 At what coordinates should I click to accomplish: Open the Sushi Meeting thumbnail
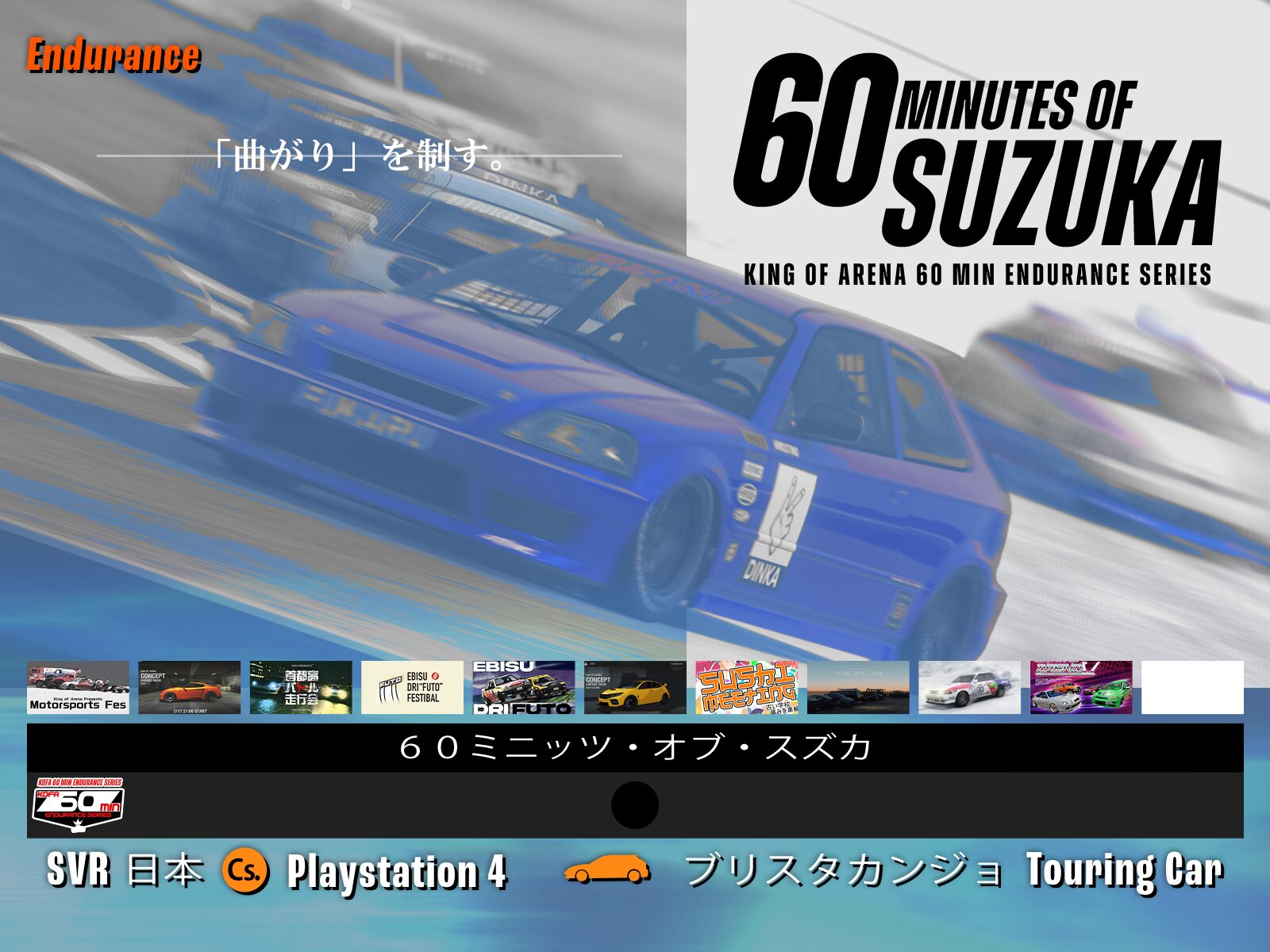click(747, 687)
